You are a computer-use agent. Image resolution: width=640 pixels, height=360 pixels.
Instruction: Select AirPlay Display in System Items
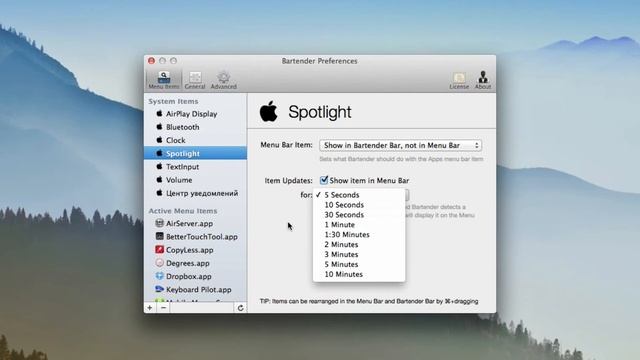195,114
